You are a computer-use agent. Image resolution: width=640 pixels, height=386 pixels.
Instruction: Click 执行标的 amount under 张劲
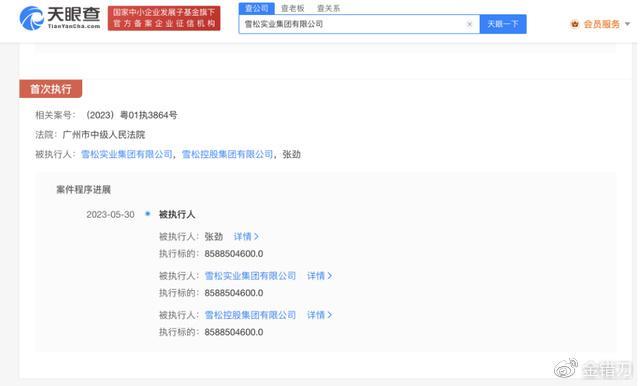coord(234,254)
